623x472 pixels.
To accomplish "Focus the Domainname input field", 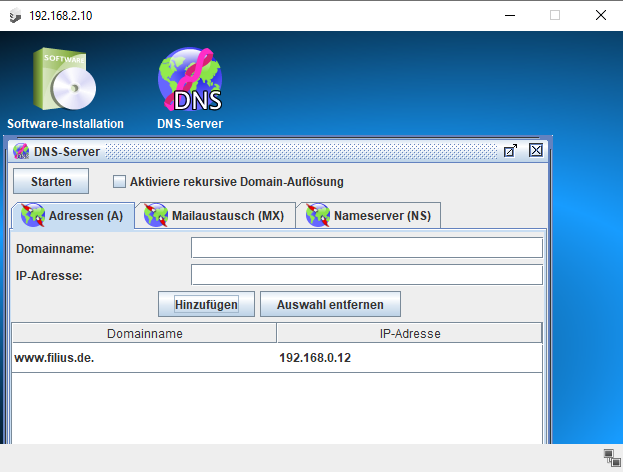I will click(367, 248).
